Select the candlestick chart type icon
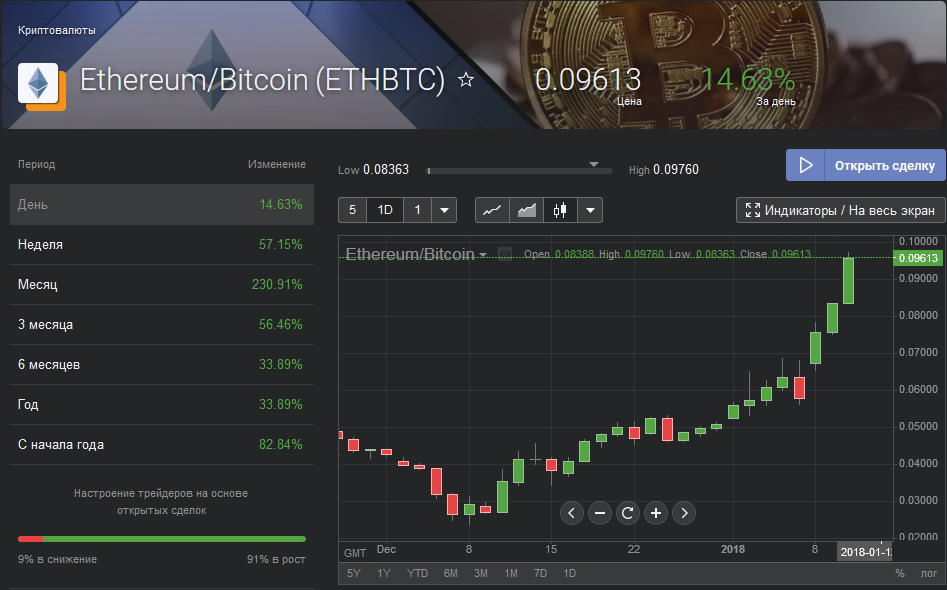Viewport: 947px width, 590px height. click(560, 210)
